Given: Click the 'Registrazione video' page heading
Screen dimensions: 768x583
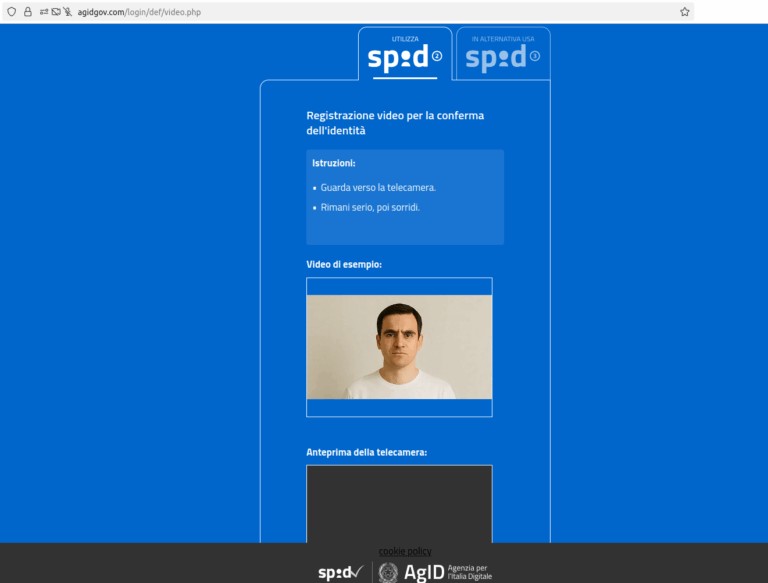Looking at the screenshot, I should click(395, 123).
